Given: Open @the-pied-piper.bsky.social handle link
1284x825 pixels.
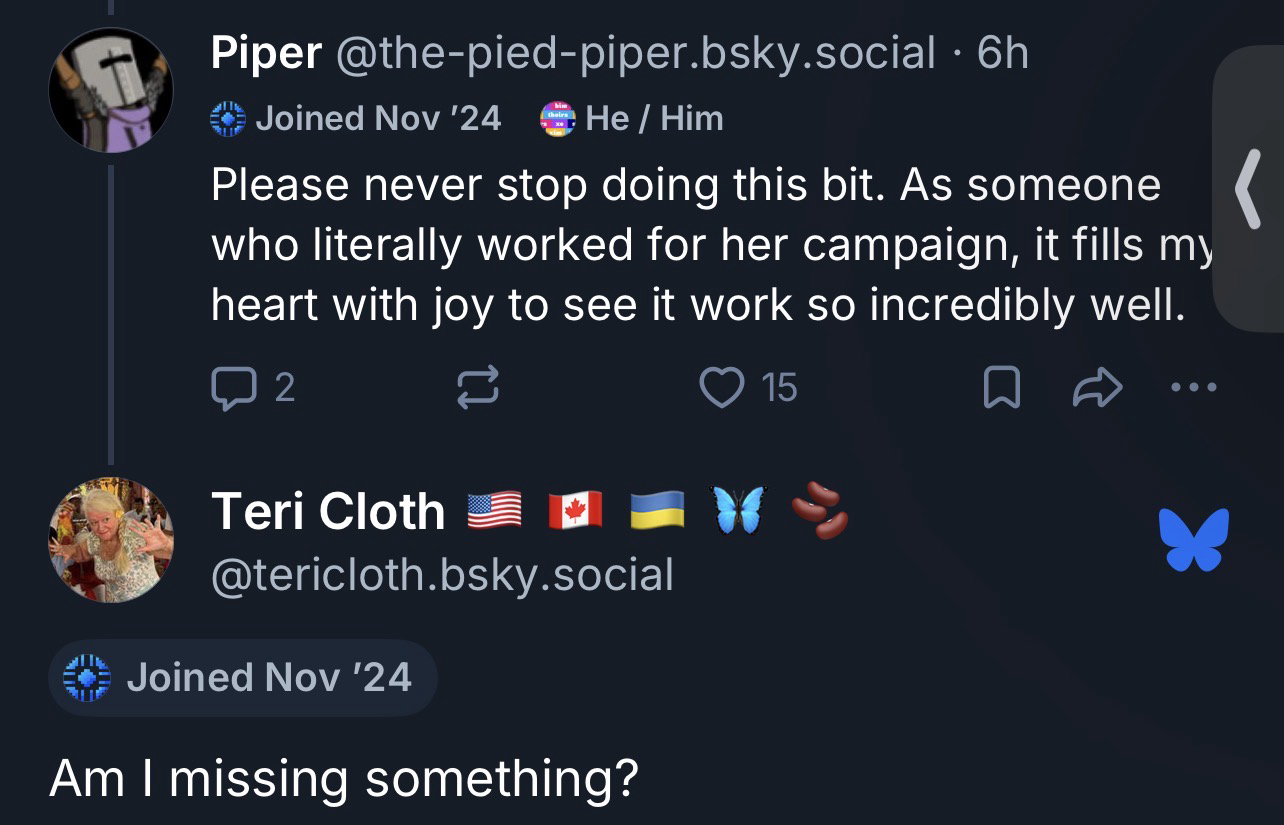Looking at the screenshot, I should 636,53.
